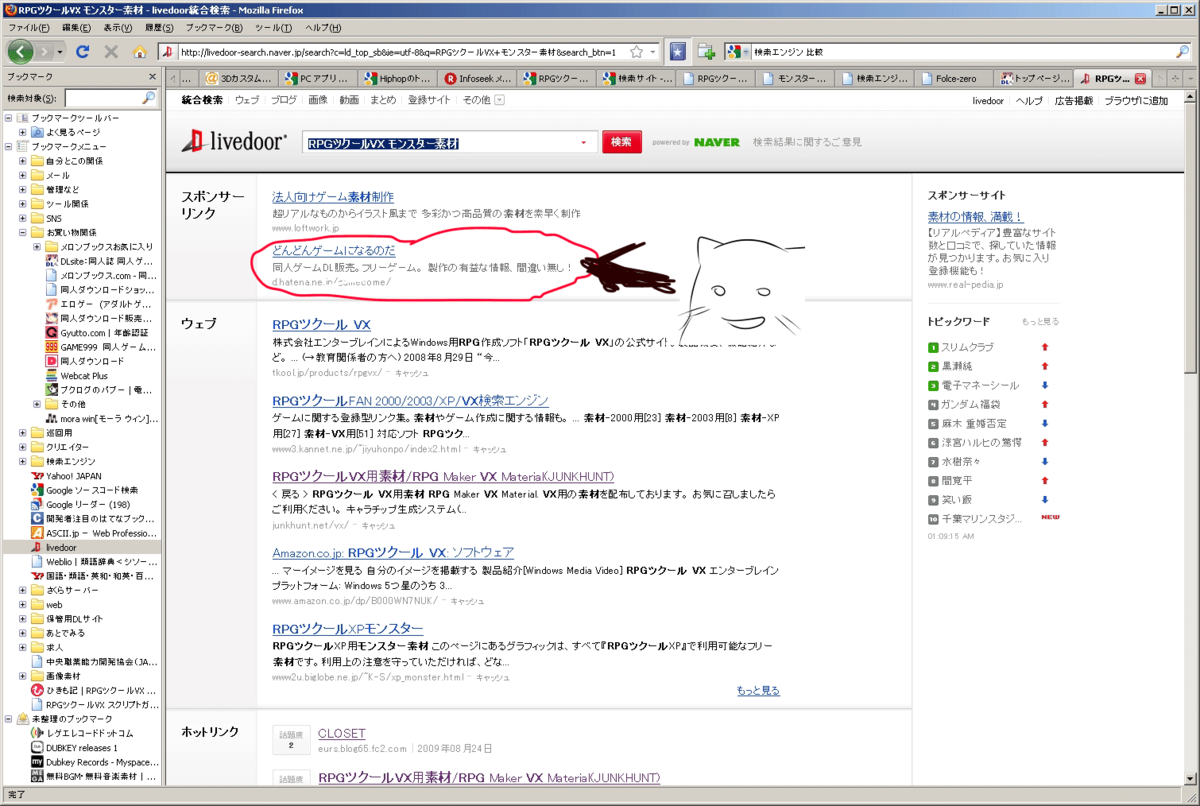1200x806 pixels.
Task: Open the Amazon.co.jp RPGツクール VX result
Action: point(393,552)
